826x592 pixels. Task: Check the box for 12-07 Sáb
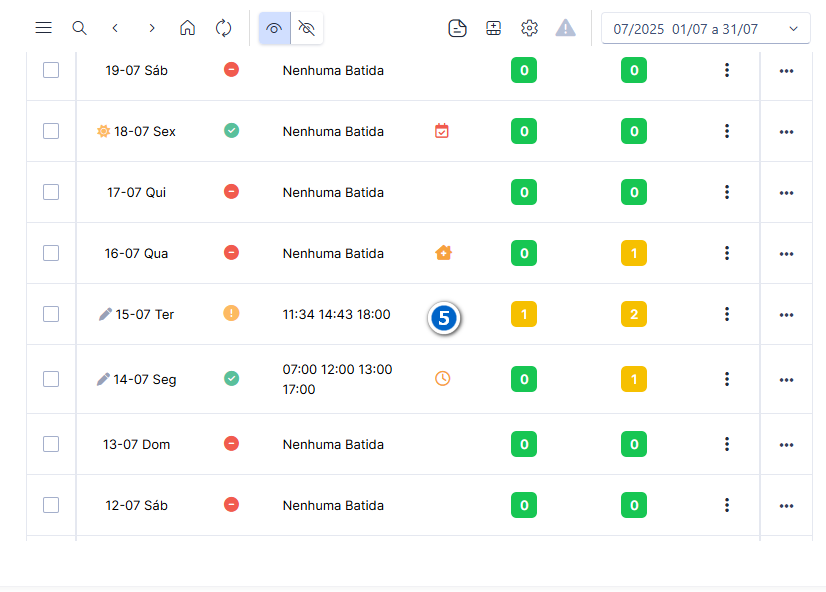click(51, 505)
